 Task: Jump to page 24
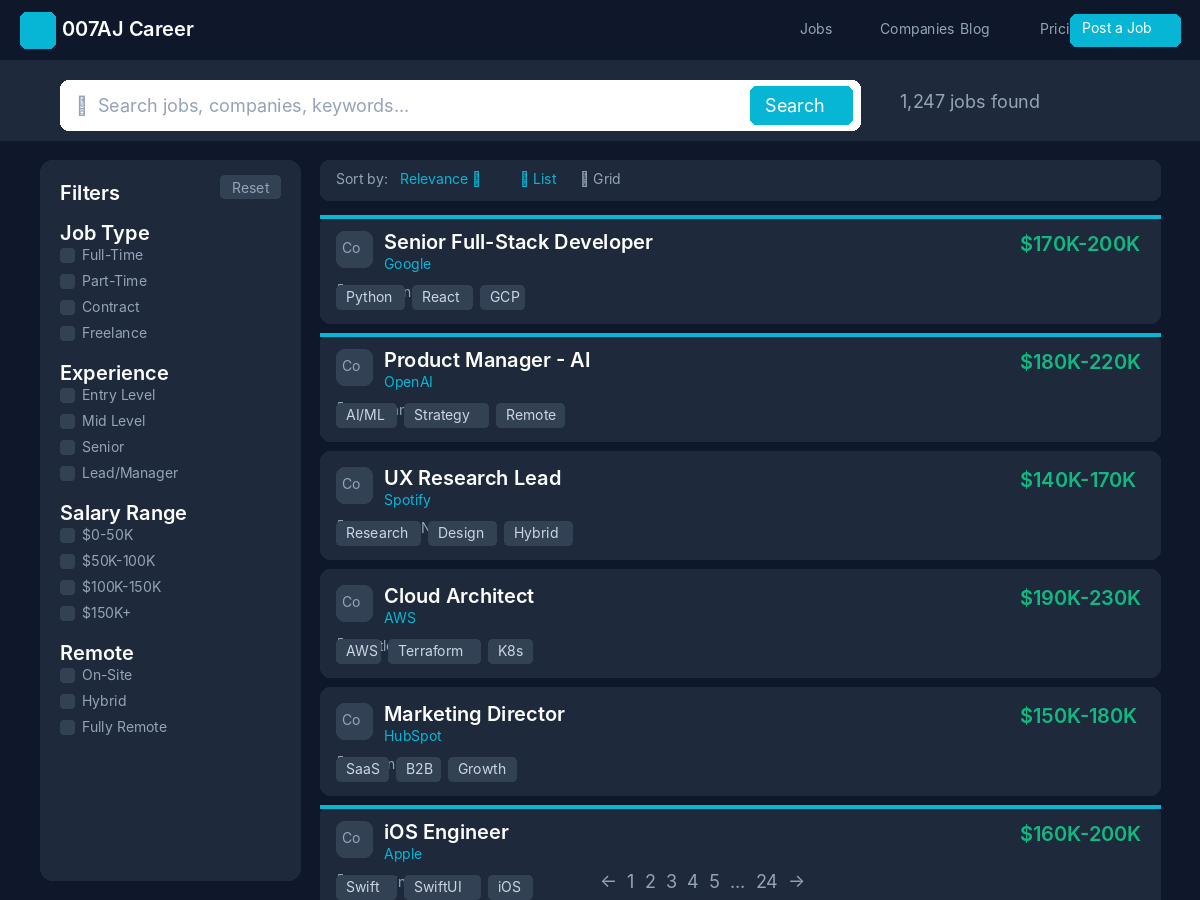(x=767, y=881)
